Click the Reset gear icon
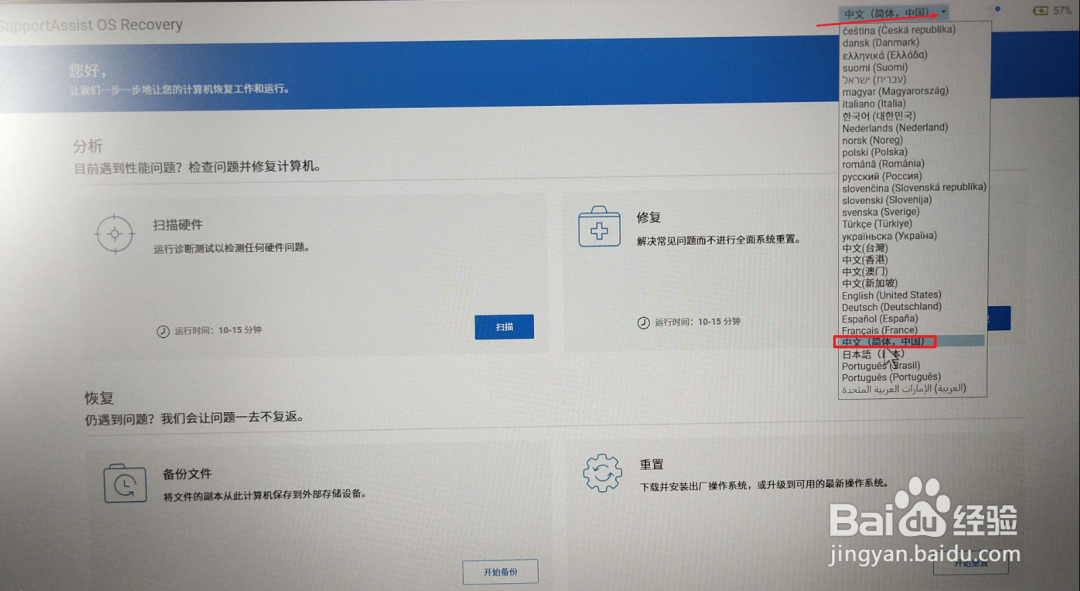 tap(602, 473)
